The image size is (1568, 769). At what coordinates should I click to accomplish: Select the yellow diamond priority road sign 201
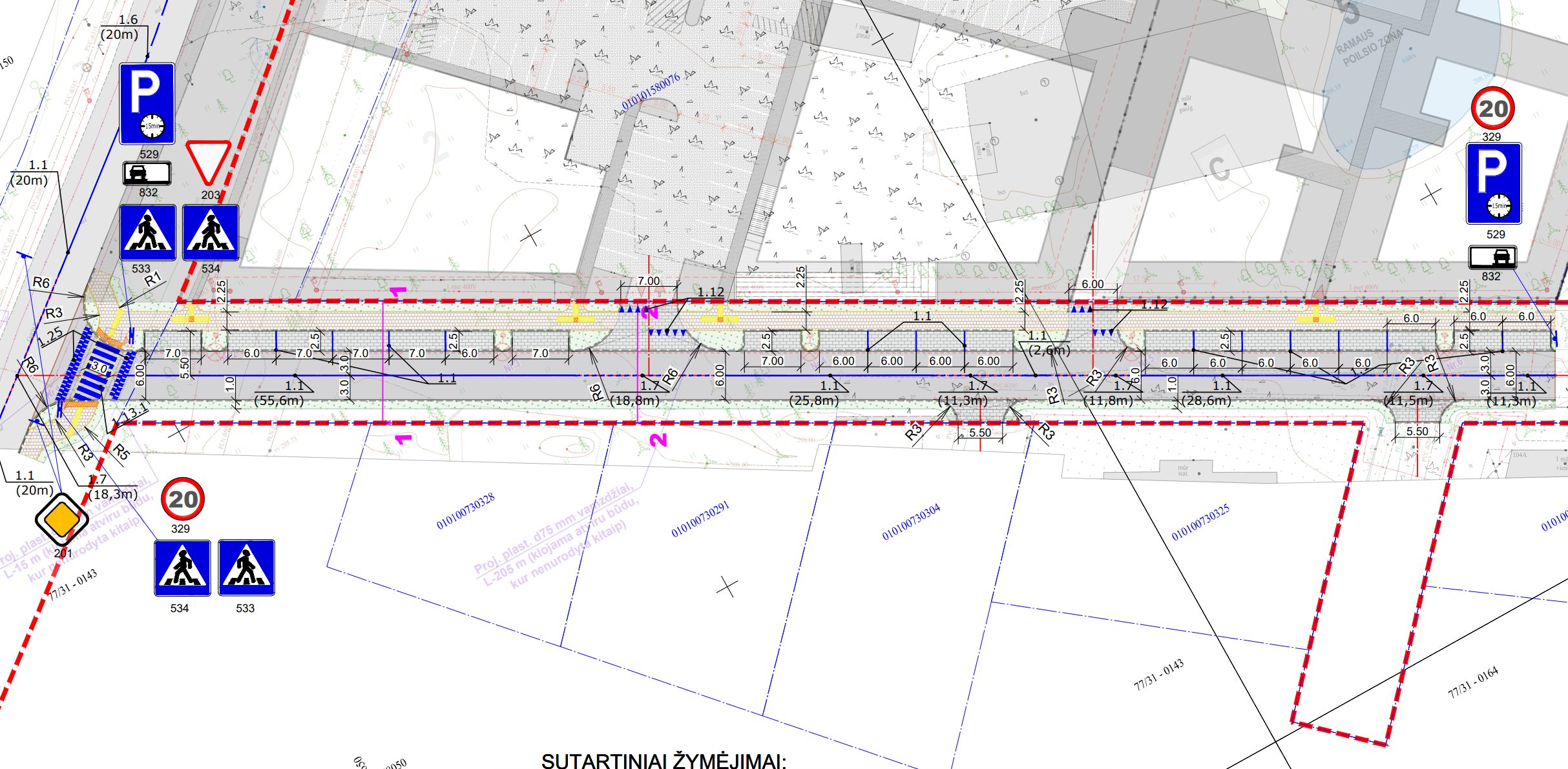click(x=61, y=520)
